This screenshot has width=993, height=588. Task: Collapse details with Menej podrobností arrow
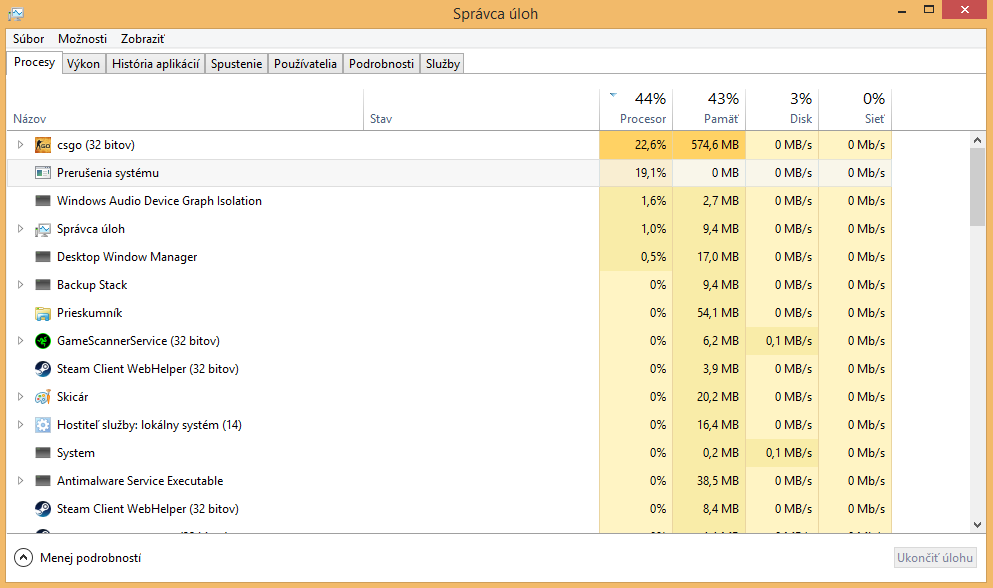tap(23, 558)
